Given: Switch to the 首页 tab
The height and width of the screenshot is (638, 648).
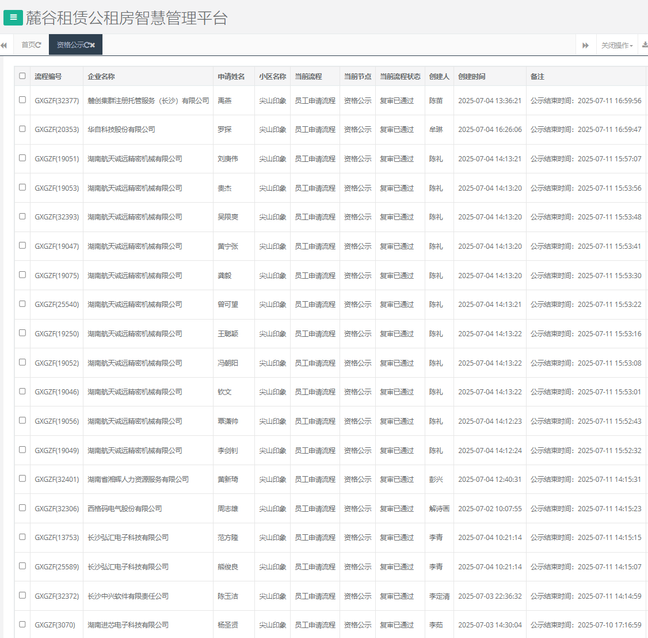Looking at the screenshot, I should pyautogui.click(x=29, y=45).
